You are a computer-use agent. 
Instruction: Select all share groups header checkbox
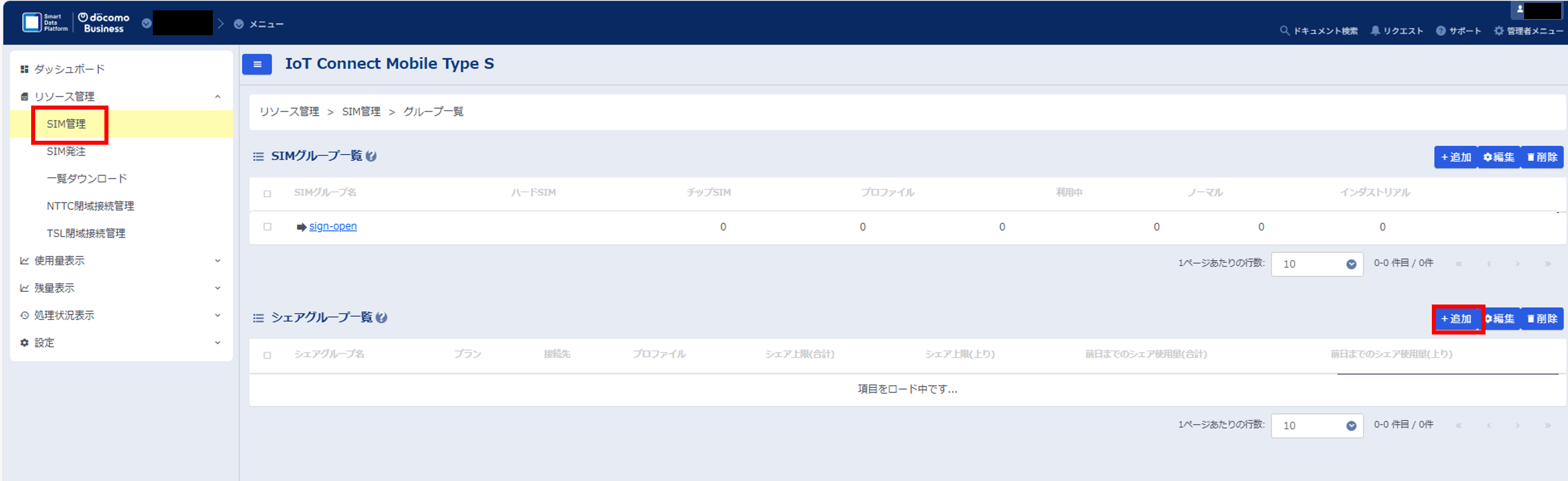click(x=267, y=355)
